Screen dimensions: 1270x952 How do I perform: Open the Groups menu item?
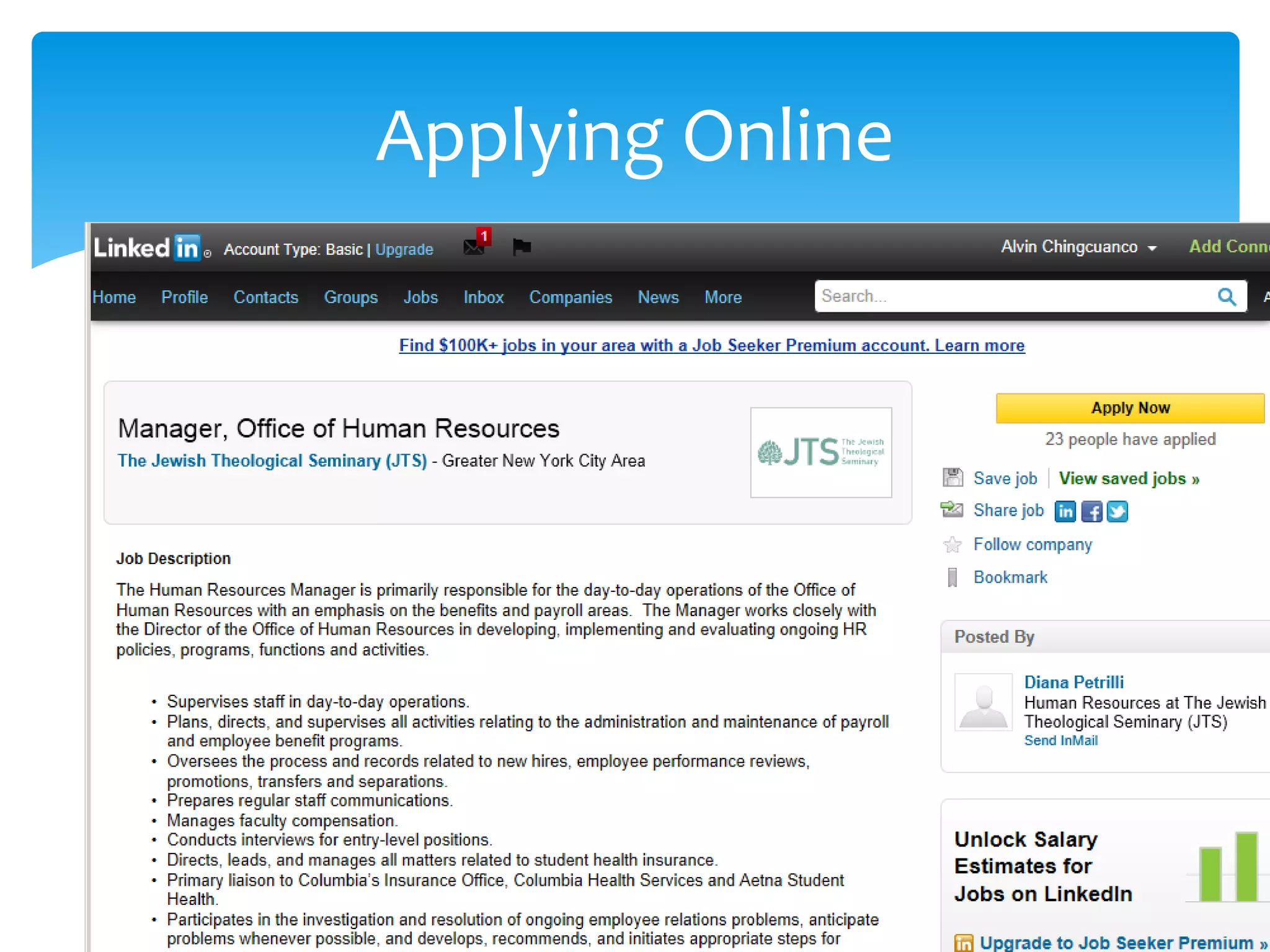pos(351,297)
